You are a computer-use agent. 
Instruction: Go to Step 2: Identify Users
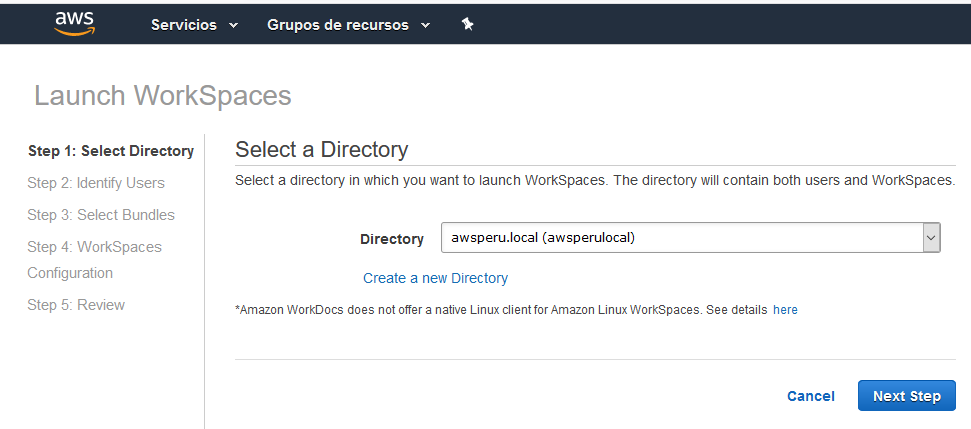[96, 183]
